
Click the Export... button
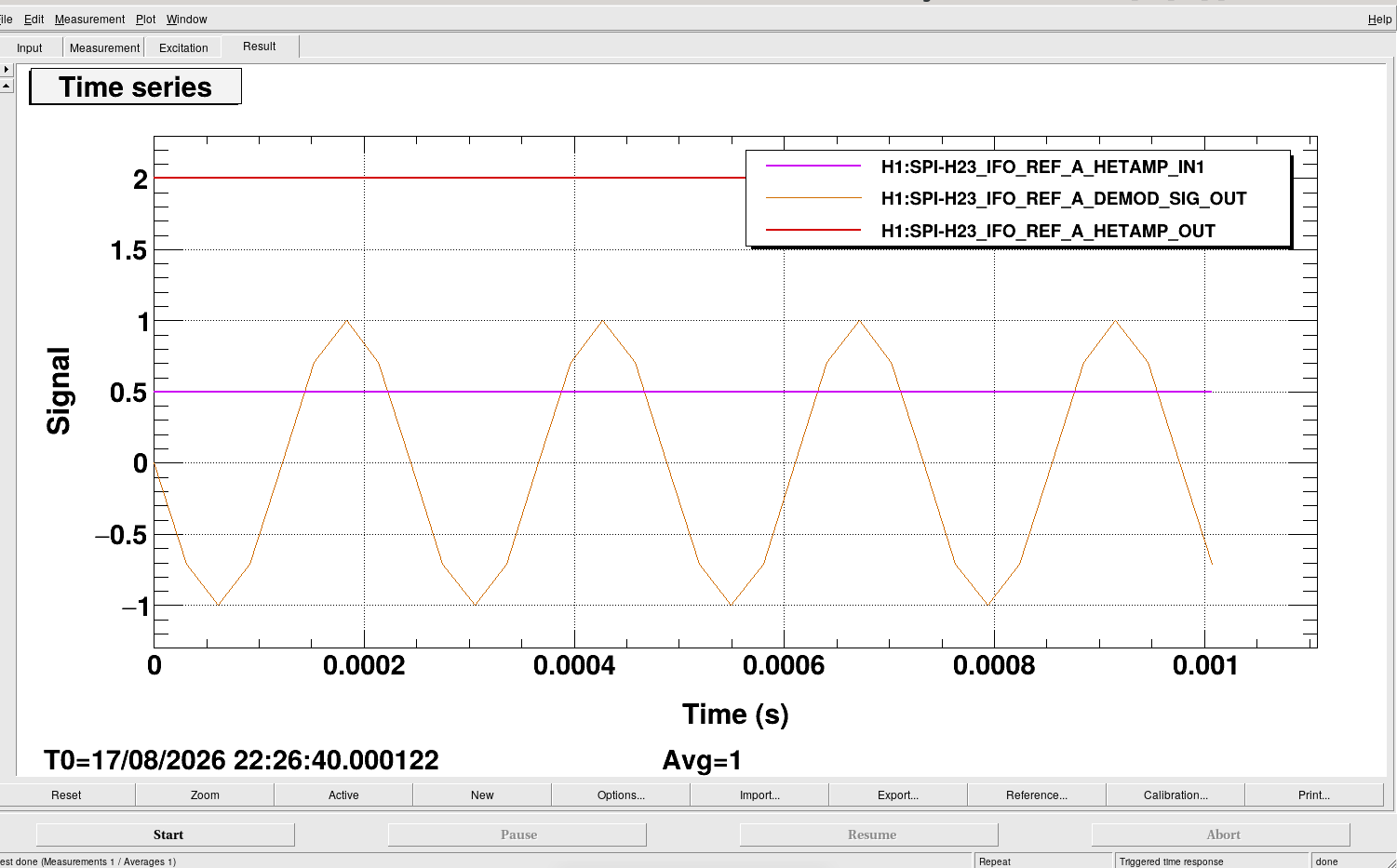898,795
